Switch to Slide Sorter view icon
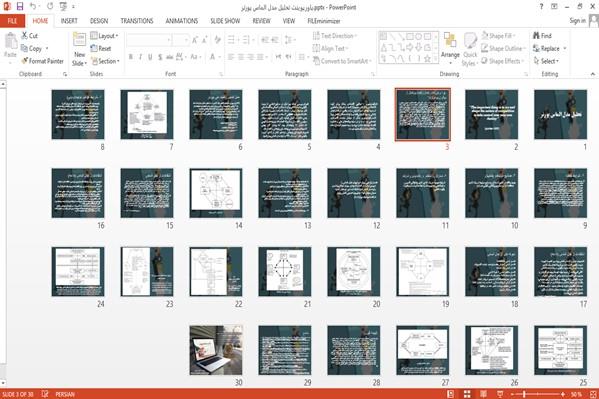This screenshot has width=599, height=399. click(467, 394)
